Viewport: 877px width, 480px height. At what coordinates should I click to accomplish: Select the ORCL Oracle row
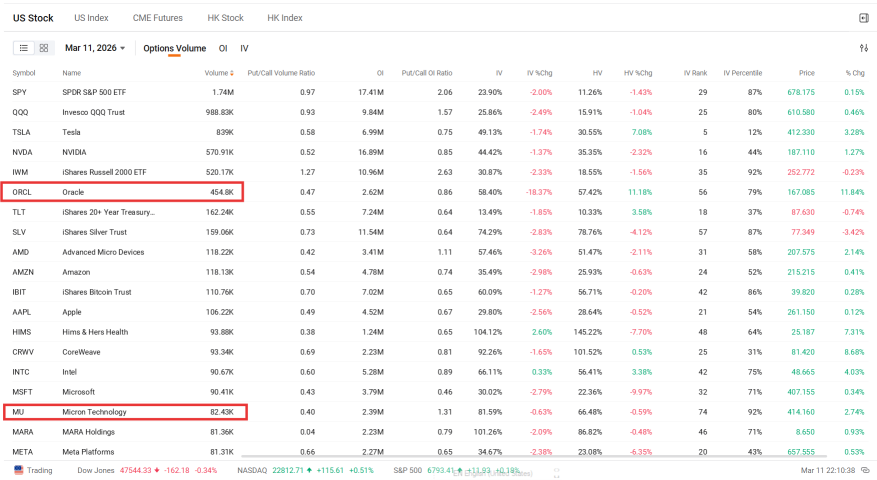[438, 192]
